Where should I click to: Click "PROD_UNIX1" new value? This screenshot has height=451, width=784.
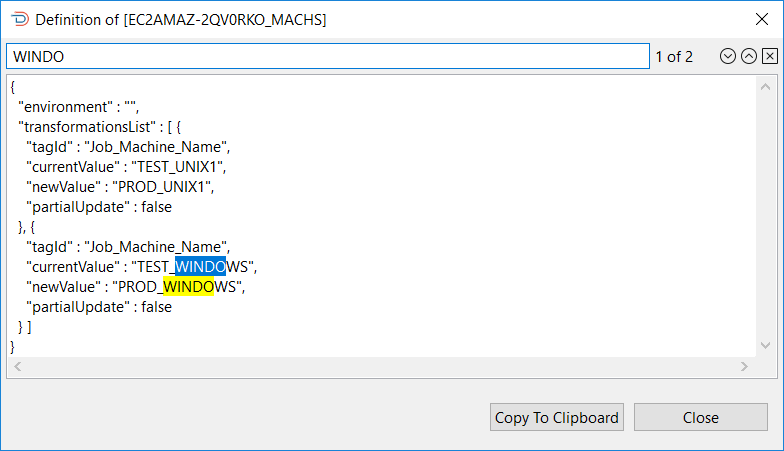(160, 187)
